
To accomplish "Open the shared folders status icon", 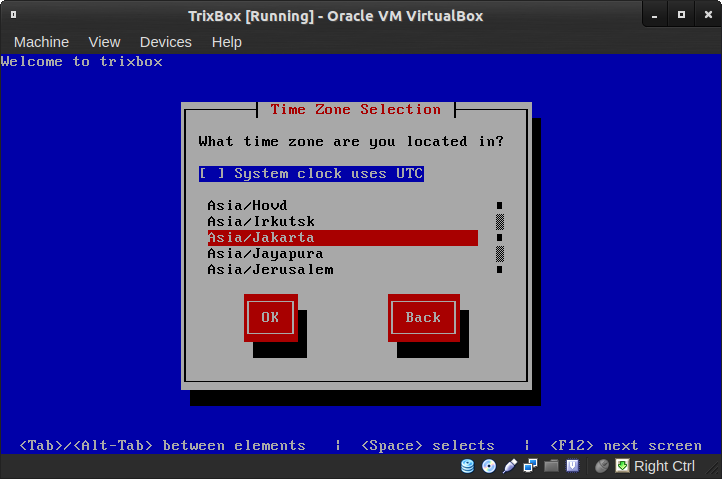I will pyautogui.click(x=551, y=466).
